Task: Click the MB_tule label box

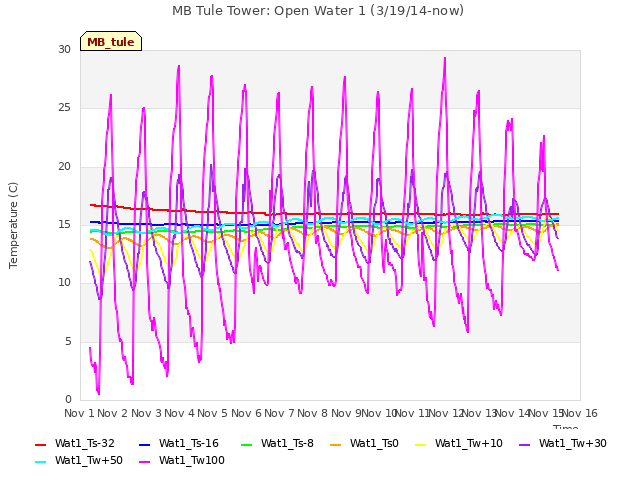Action: coord(111,41)
